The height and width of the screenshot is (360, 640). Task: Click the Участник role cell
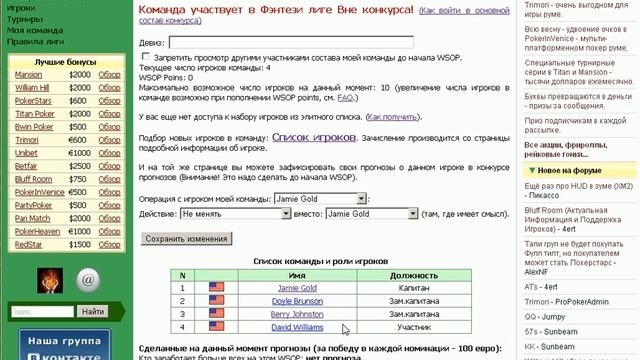click(x=414, y=327)
